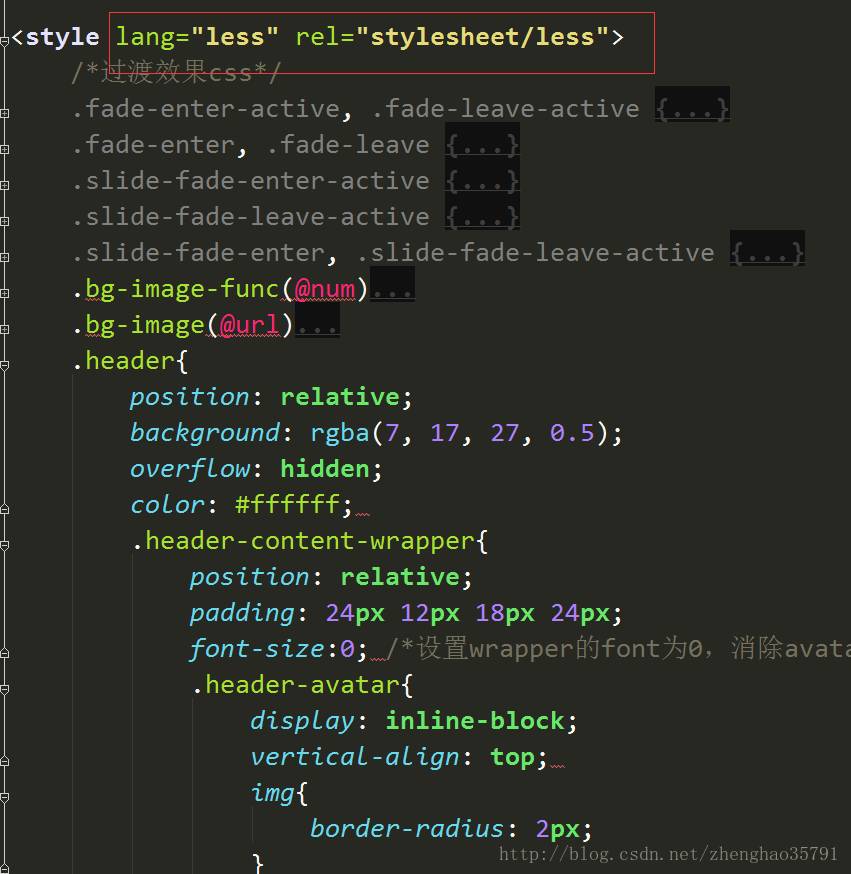Click 'display' property name
The height and width of the screenshot is (874, 851).
tap(302, 721)
